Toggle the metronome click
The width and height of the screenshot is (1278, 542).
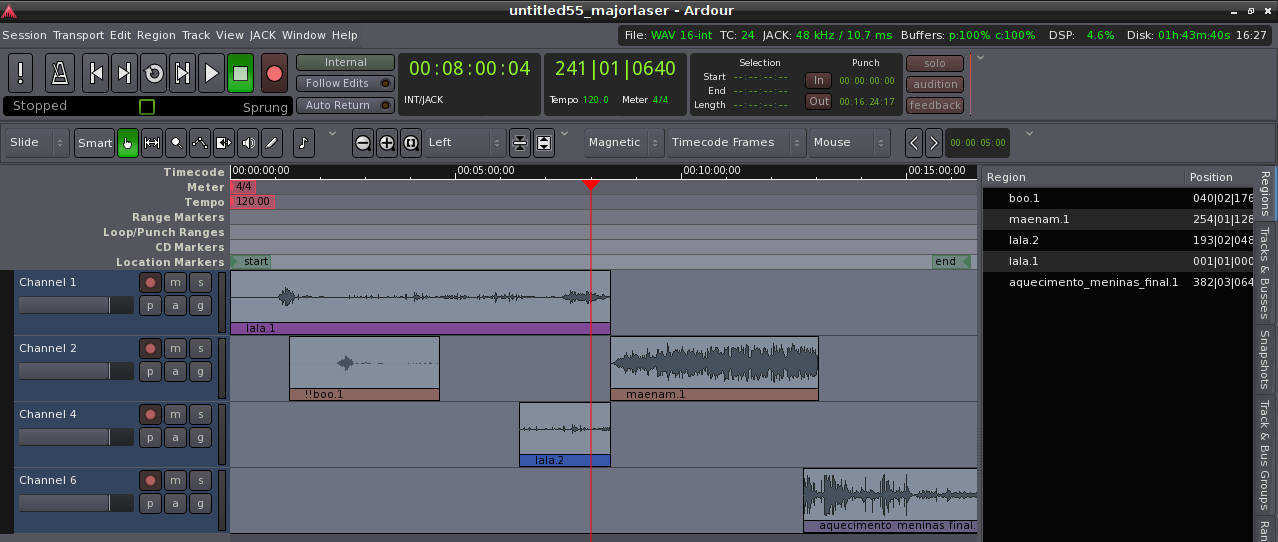pyautogui.click(x=61, y=73)
